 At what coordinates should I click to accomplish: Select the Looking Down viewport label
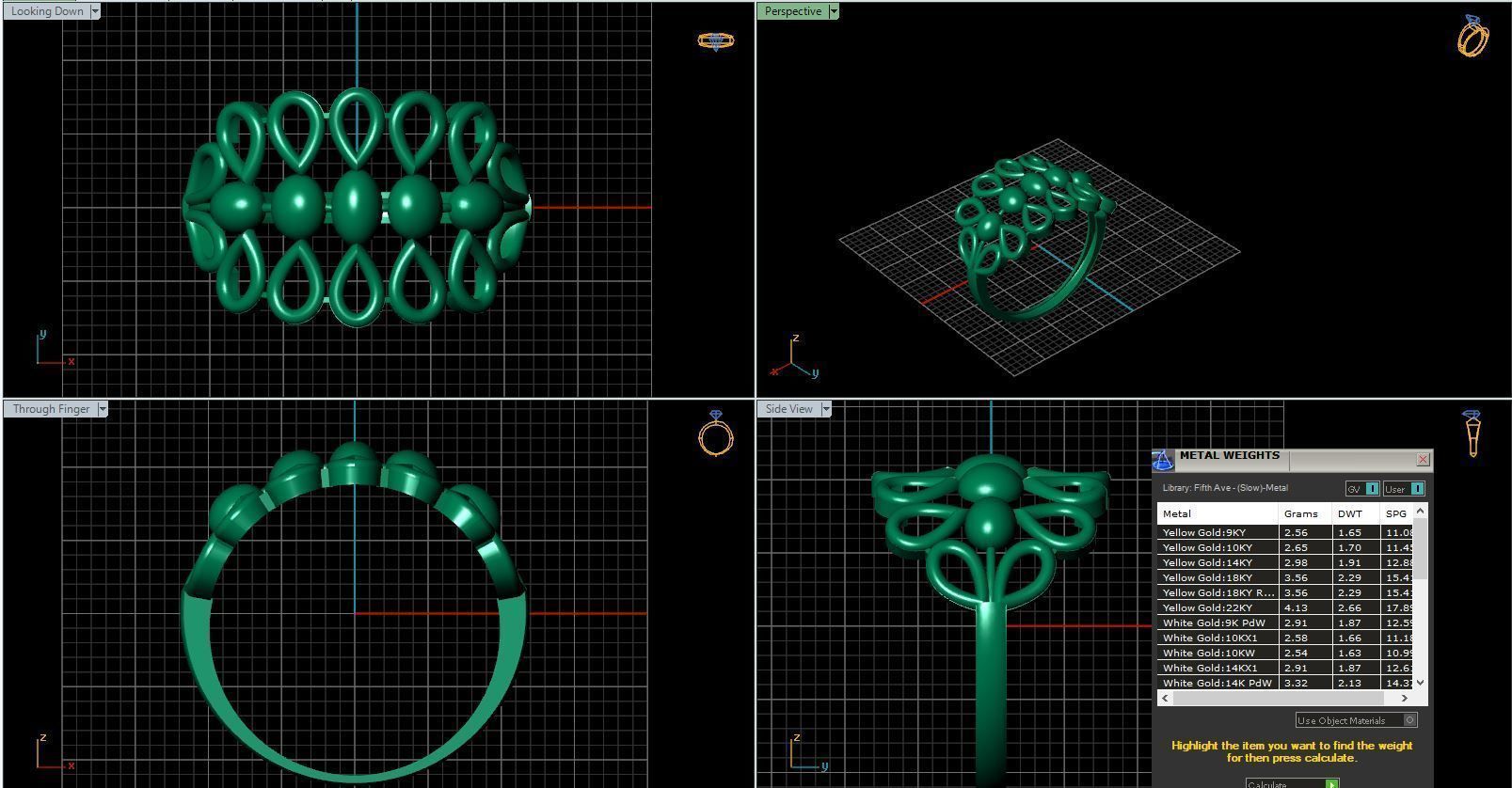(47, 11)
